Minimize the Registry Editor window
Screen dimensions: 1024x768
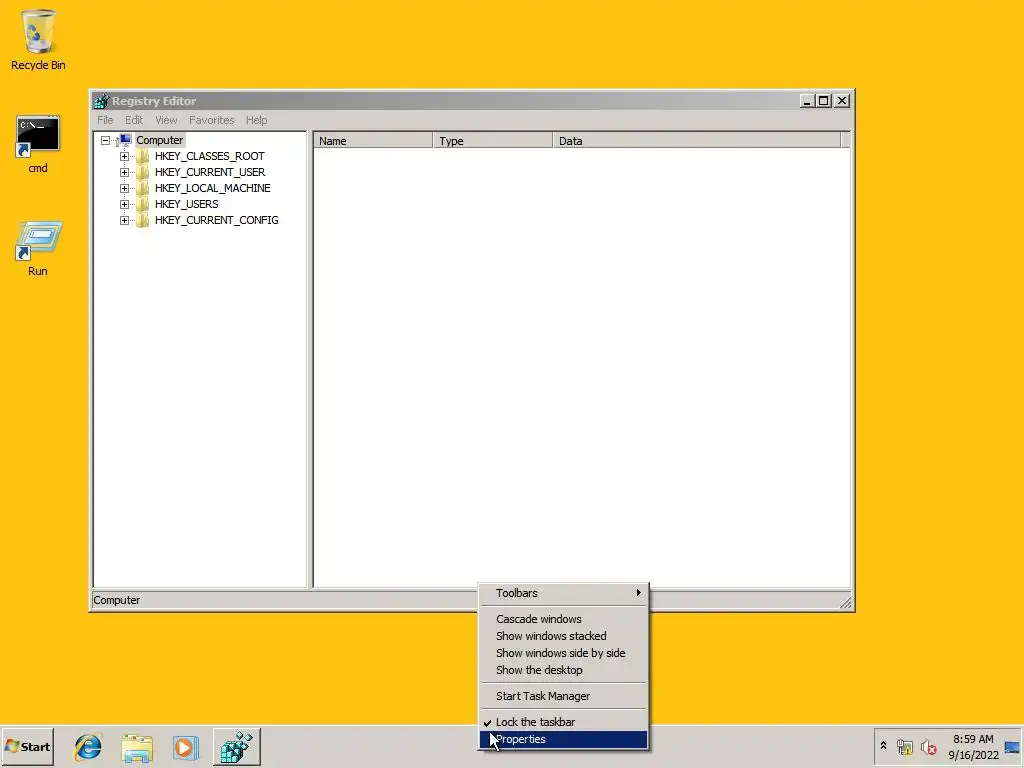point(807,101)
